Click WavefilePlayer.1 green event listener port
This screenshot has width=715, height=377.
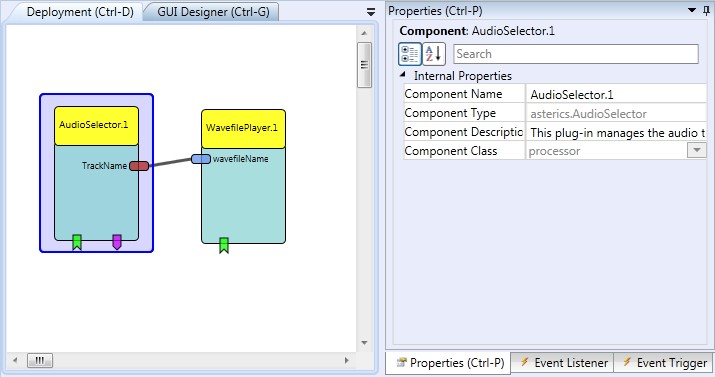(224, 245)
